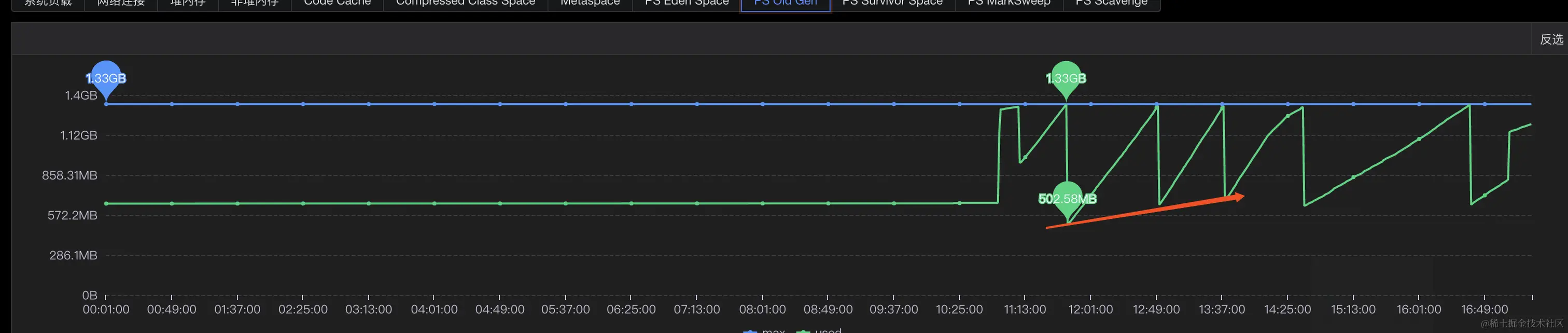1568x333 pixels.
Task: Click the 09:37:00 time label
Action: 893,309
